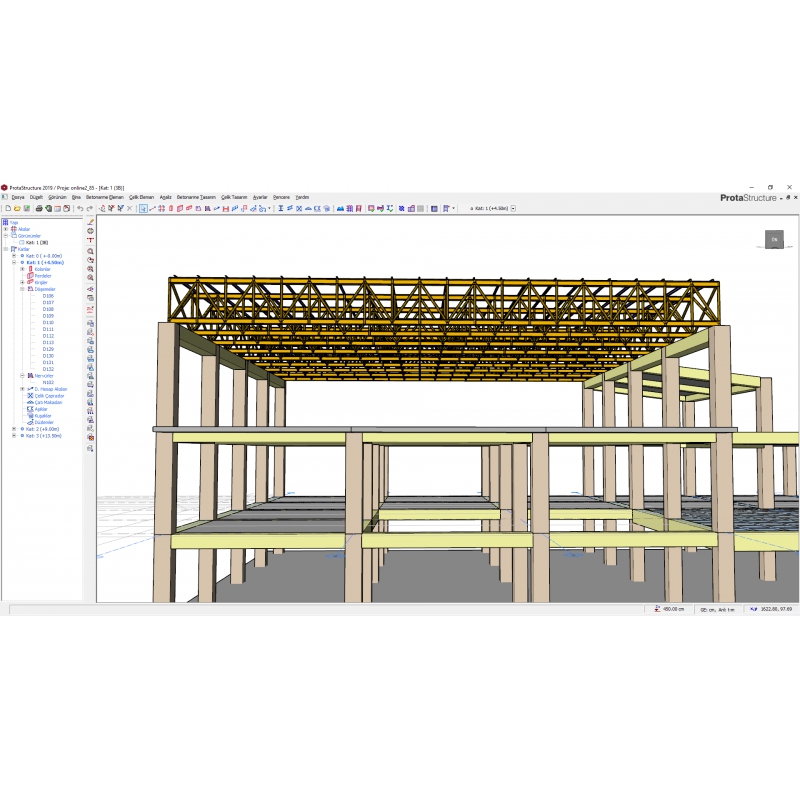Select the pointer selection tool icon
Image resolution: width=800 pixels, height=800 pixels.
point(143,209)
